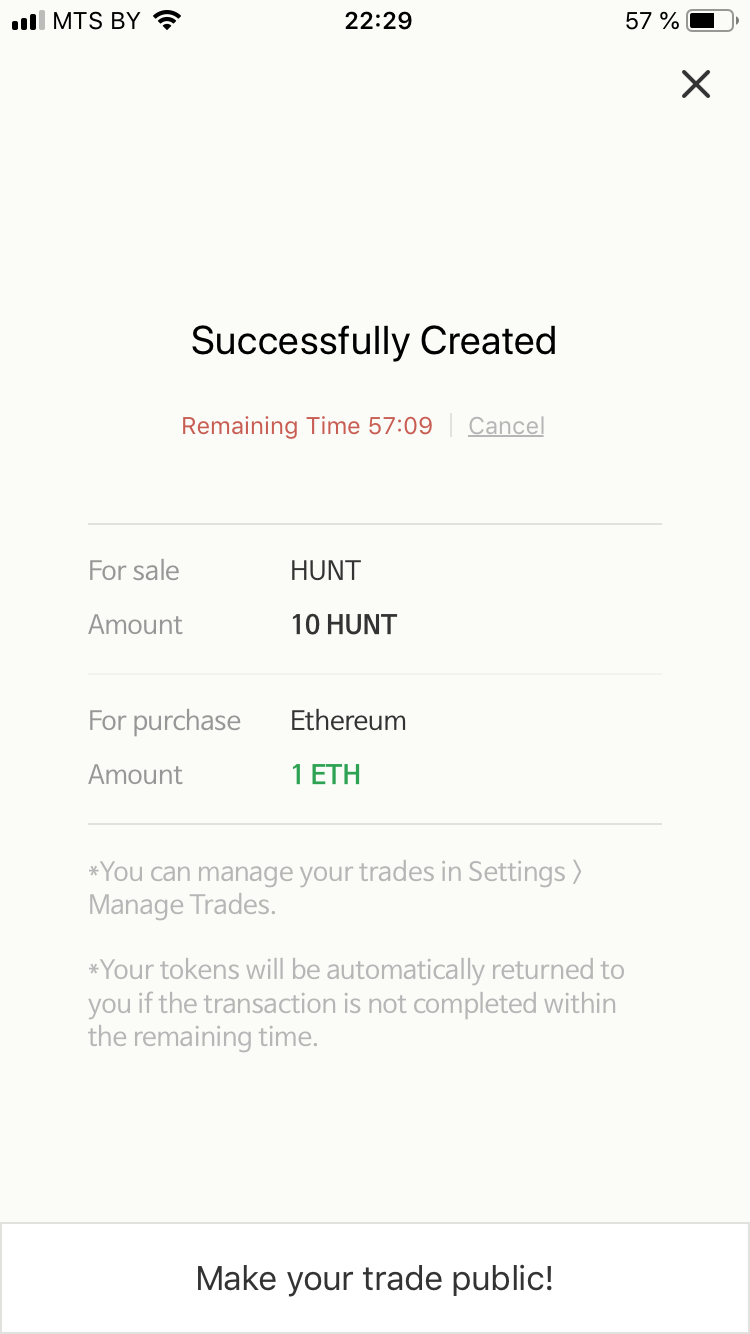Tap Make your trade public! button
Screen dimensions: 750x1334
375,1278
